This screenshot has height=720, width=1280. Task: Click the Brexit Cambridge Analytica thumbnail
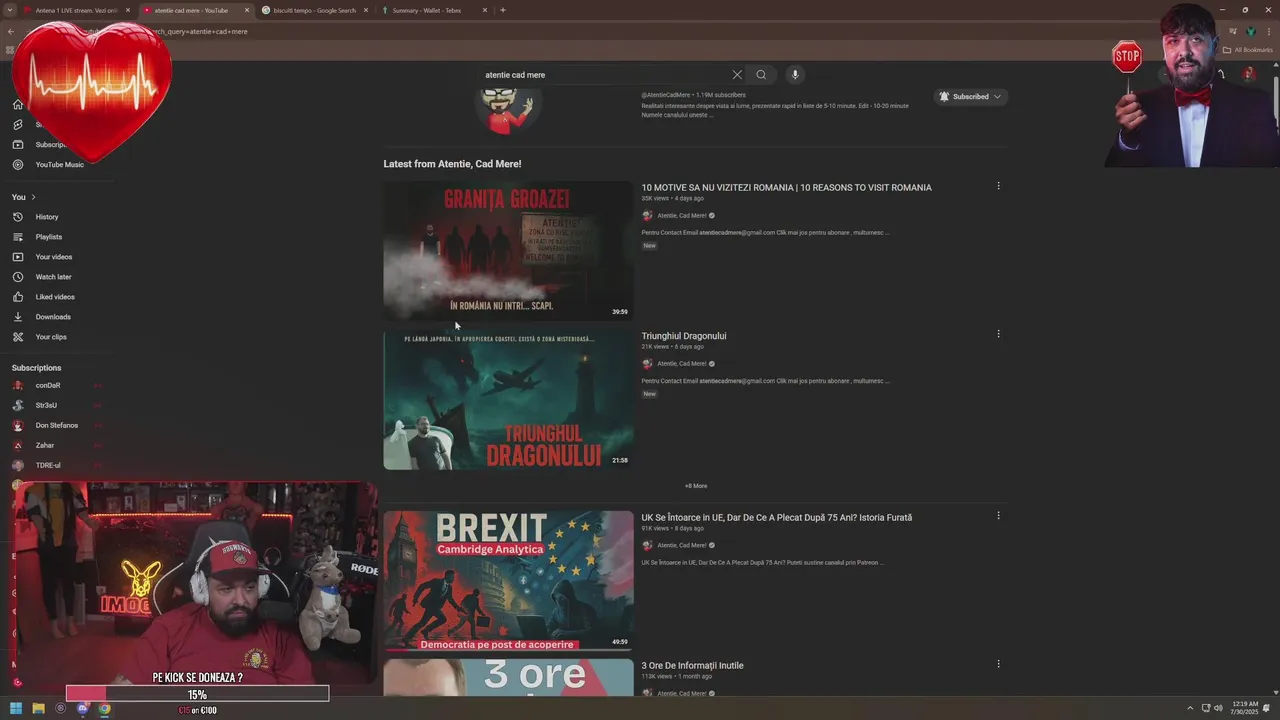click(x=508, y=581)
